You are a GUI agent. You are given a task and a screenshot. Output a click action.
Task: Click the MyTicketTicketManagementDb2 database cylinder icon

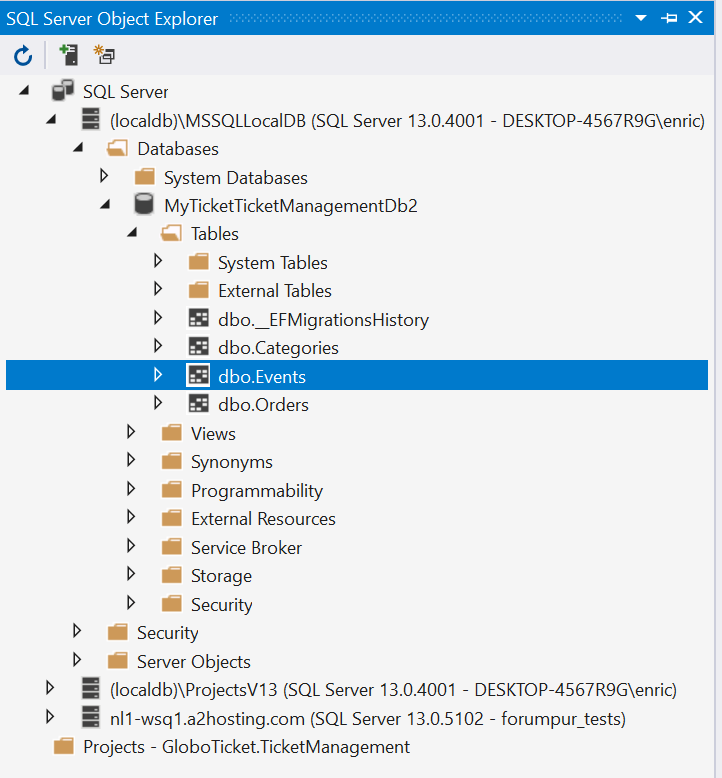tap(144, 204)
